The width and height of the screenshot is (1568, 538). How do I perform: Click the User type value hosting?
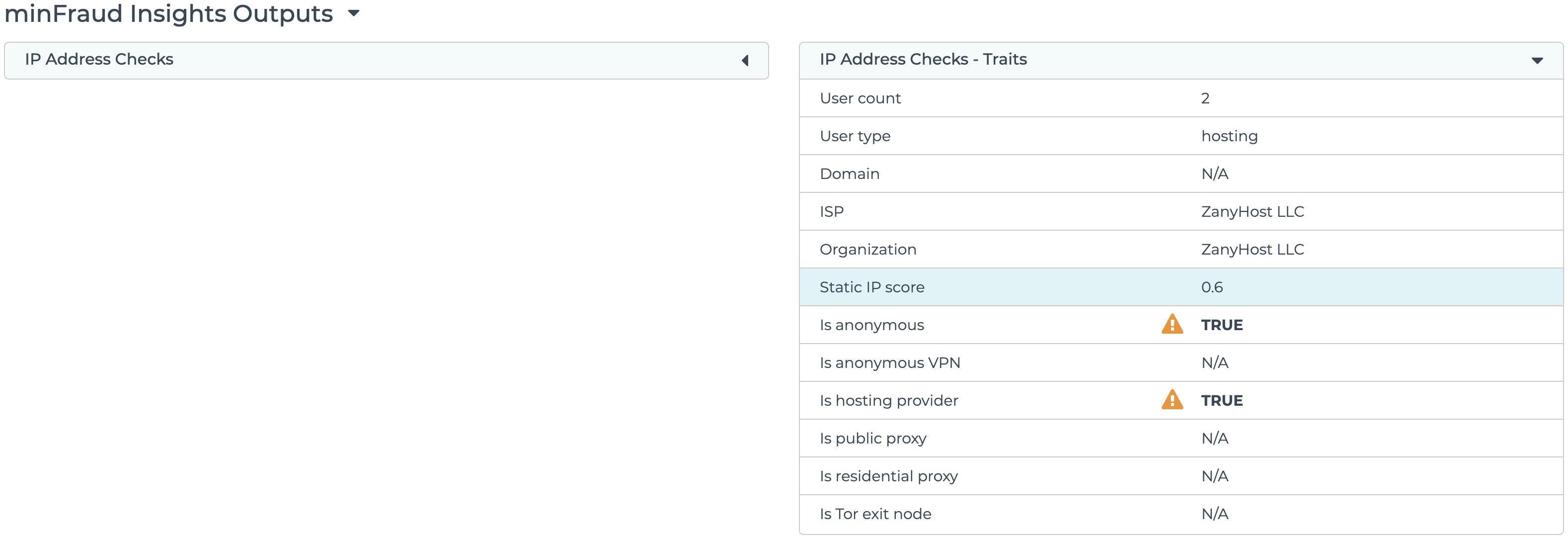tap(1229, 136)
